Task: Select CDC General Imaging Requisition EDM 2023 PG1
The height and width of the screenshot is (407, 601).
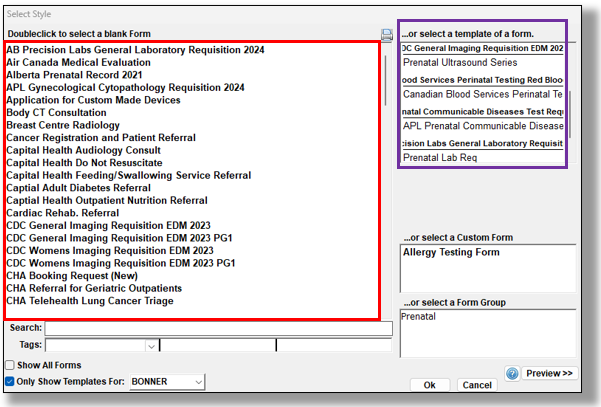Action: tap(120, 238)
